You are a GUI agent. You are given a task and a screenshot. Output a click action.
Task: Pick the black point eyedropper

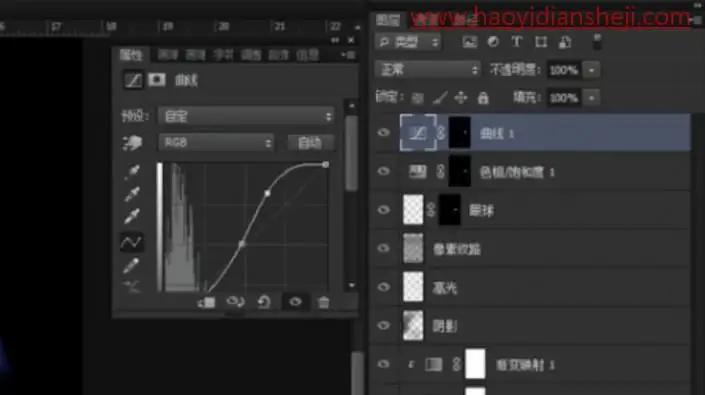(132, 171)
